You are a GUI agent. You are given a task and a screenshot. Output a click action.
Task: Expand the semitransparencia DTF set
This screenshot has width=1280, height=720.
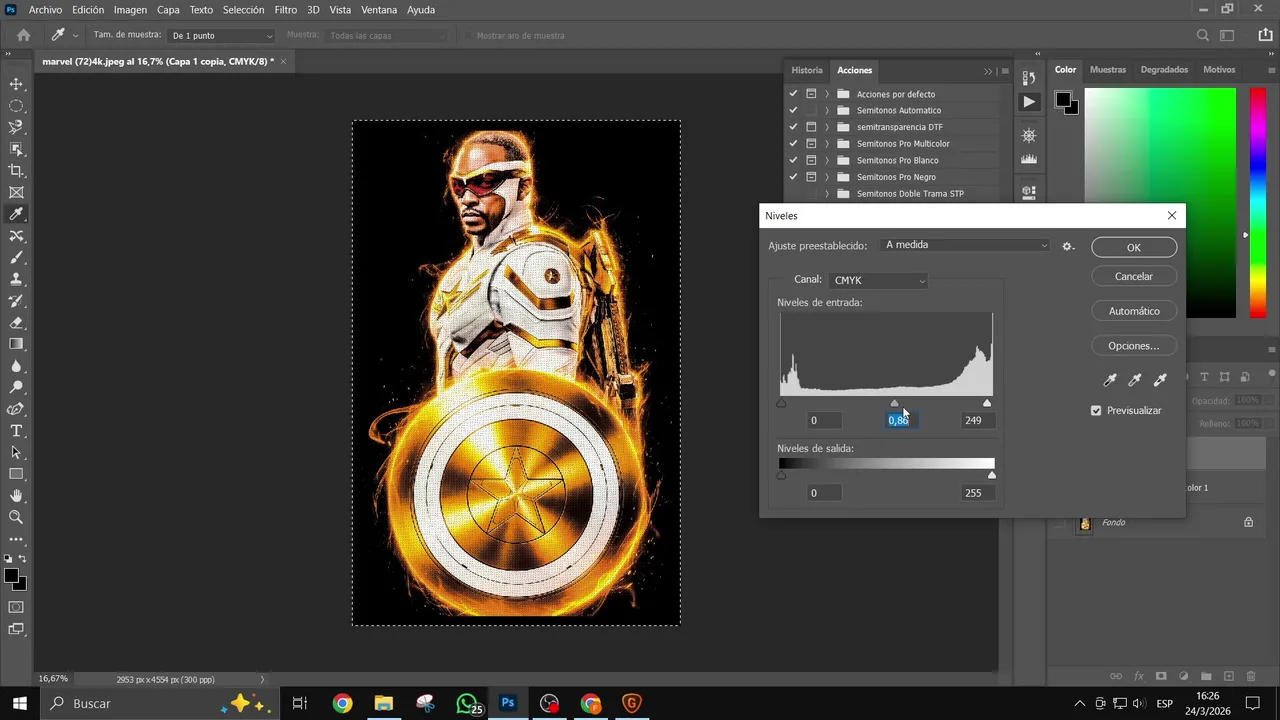pyautogui.click(x=827, y=127)
